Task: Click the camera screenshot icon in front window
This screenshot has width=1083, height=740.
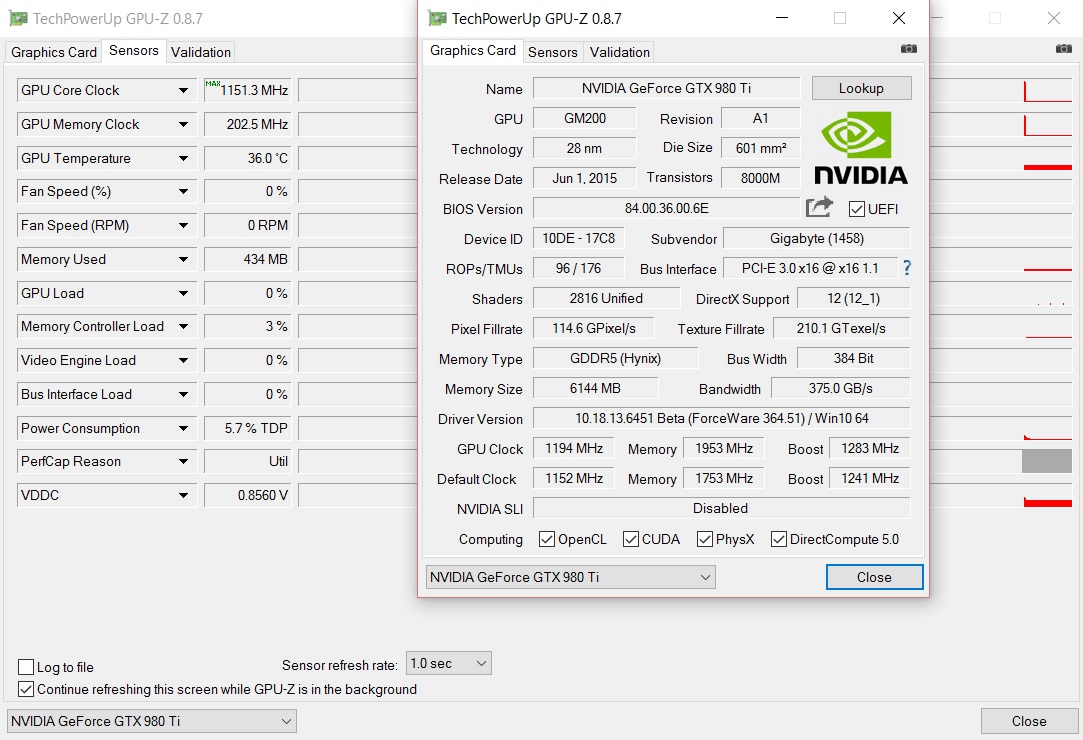Action: click(x=908, y=48)
